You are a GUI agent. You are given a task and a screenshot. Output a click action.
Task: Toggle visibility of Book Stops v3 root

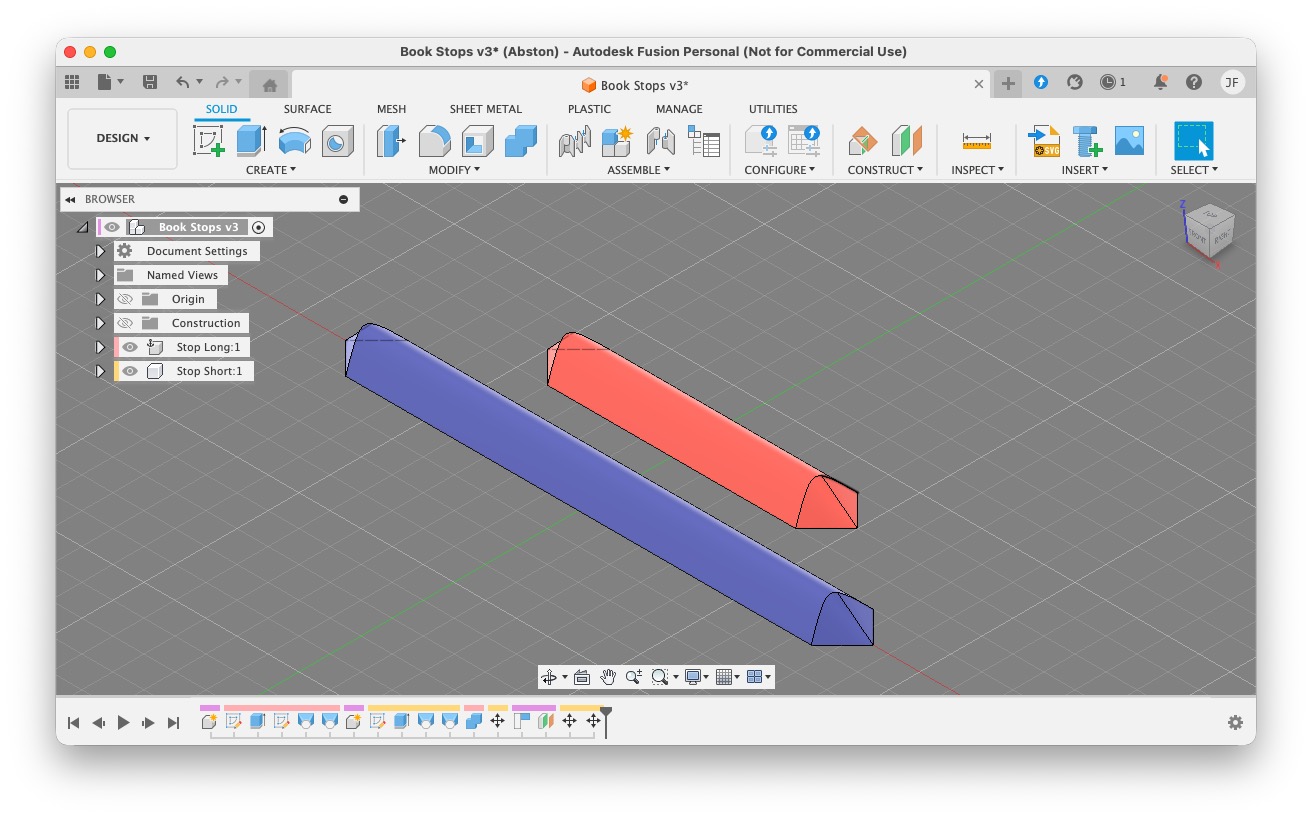click(112, 227)
